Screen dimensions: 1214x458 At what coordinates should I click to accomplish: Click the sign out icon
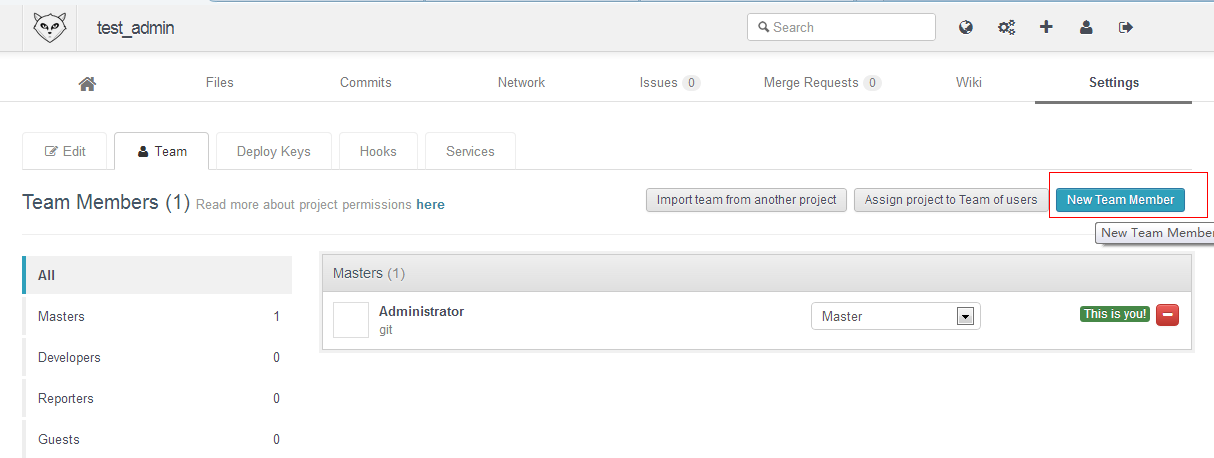pyautogui.click(x=1126, y=27)
